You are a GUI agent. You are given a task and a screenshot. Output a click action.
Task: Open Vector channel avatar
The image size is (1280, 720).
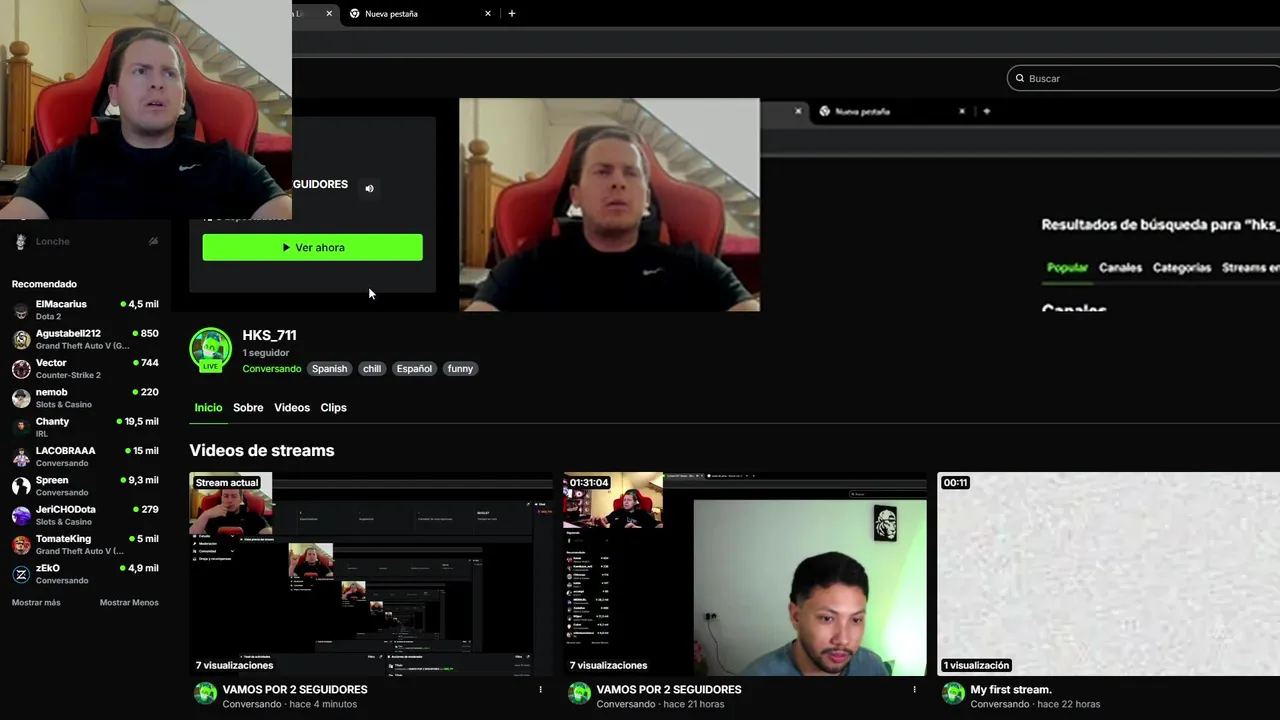tap(21, 369)
